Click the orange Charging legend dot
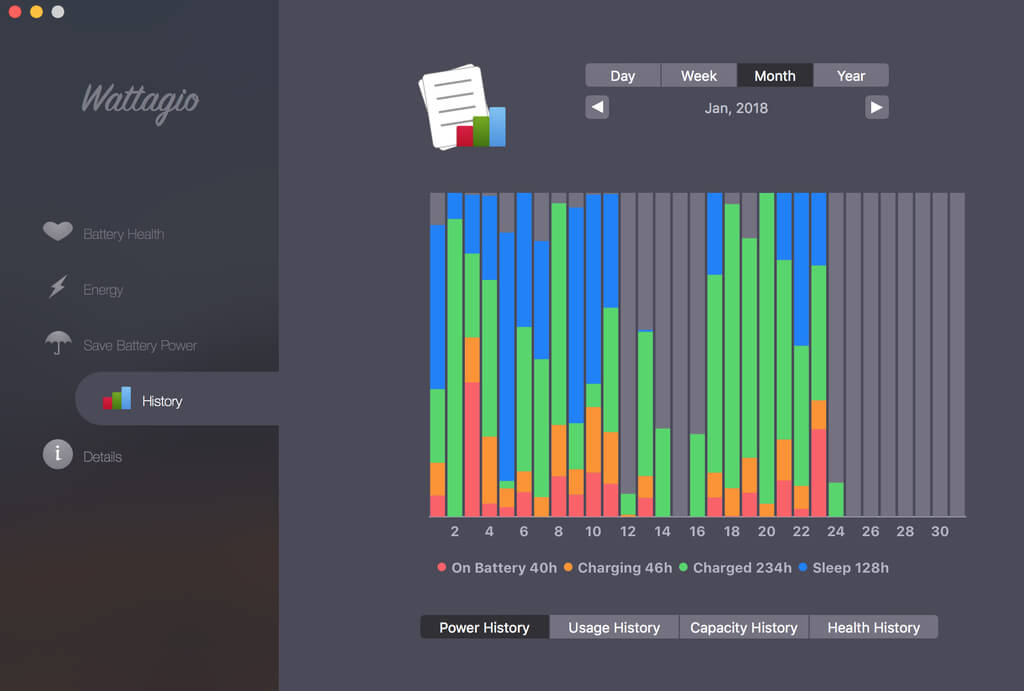This screenshot has width=1024, height=691. coord(568,568)
